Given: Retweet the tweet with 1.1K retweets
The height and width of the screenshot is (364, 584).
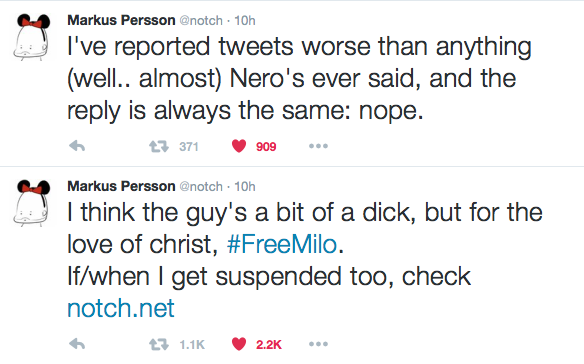Looking at the screenshot, I should click(159, 344).
